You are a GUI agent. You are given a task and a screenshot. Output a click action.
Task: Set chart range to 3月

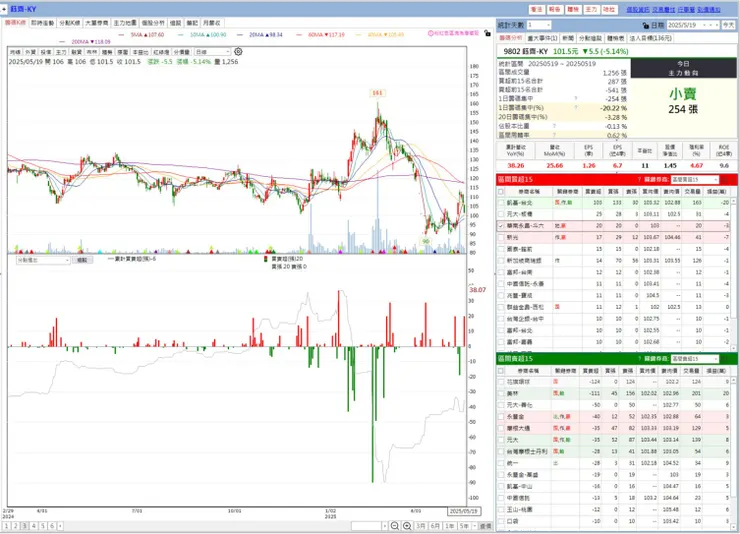pos(421,526)
